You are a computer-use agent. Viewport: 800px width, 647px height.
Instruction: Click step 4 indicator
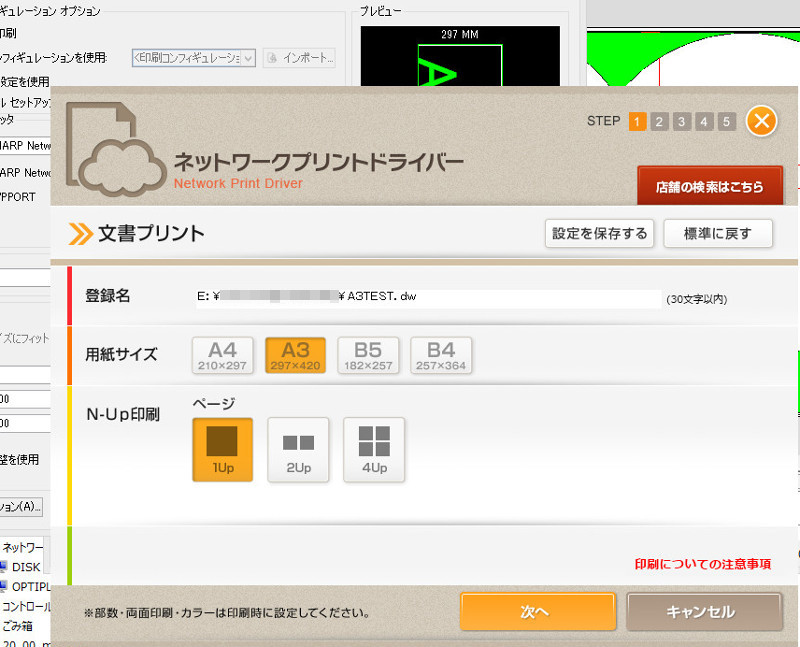[x=704, y=122]
